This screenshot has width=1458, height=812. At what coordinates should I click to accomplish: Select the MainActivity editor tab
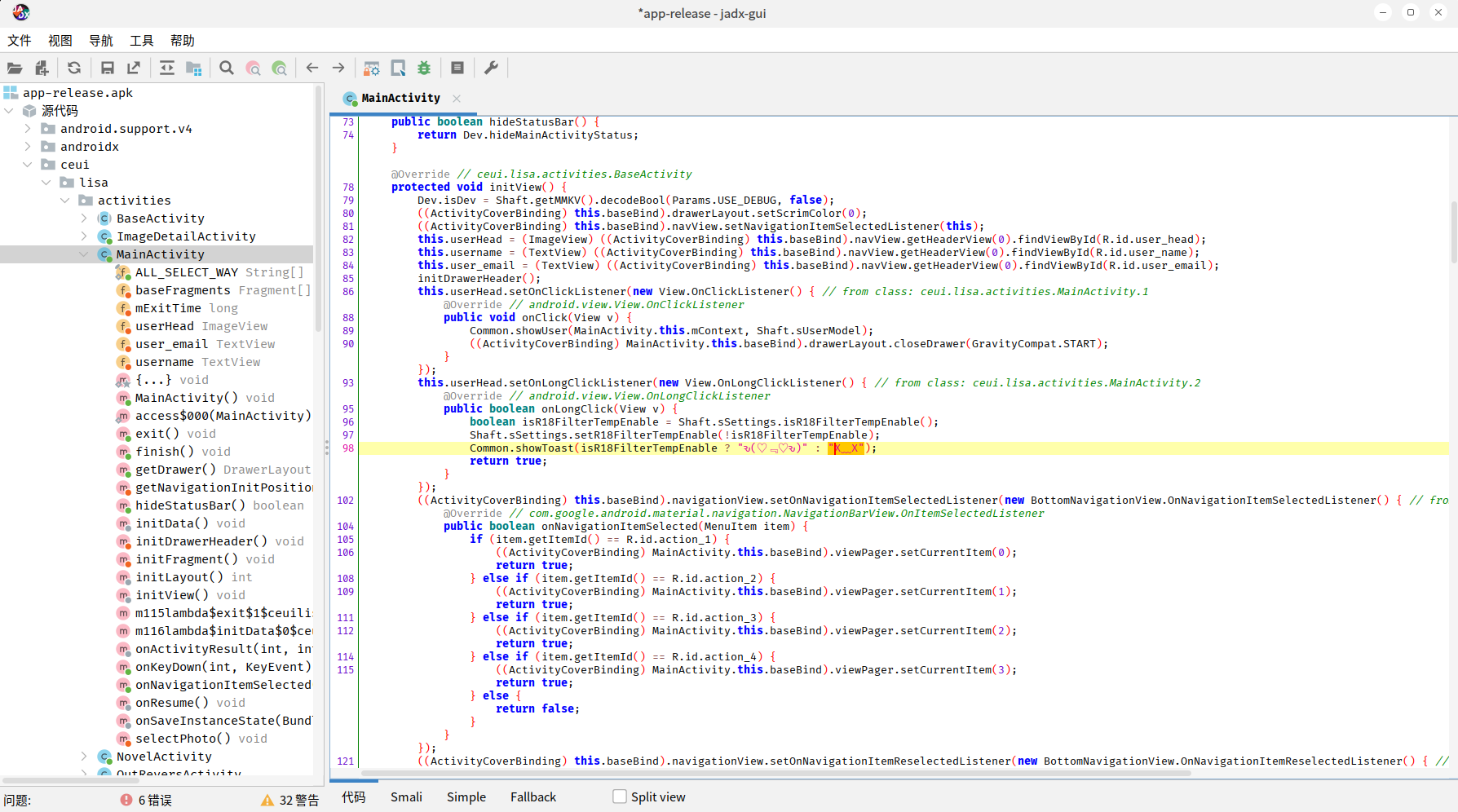click(400, 98)
